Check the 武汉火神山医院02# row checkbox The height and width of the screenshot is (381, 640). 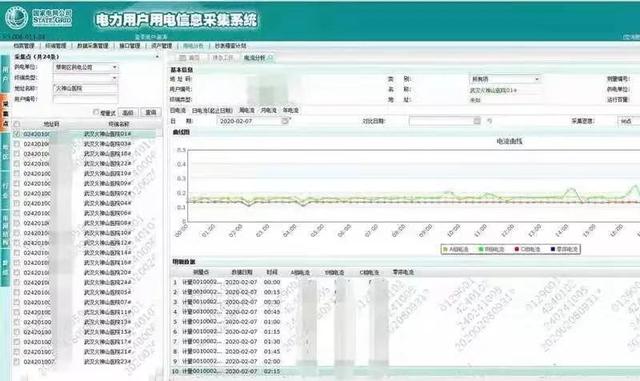point(17,193)
